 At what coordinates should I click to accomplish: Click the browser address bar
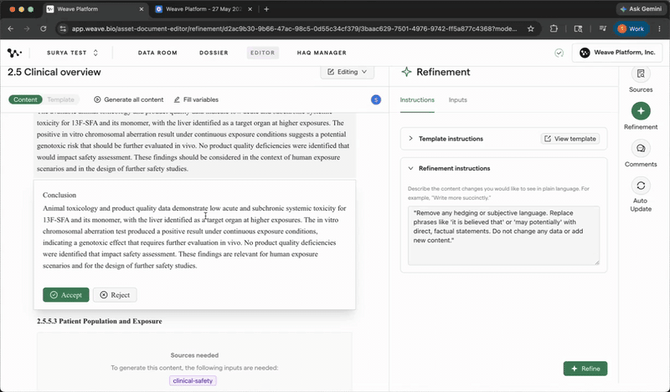click(294, 29)
